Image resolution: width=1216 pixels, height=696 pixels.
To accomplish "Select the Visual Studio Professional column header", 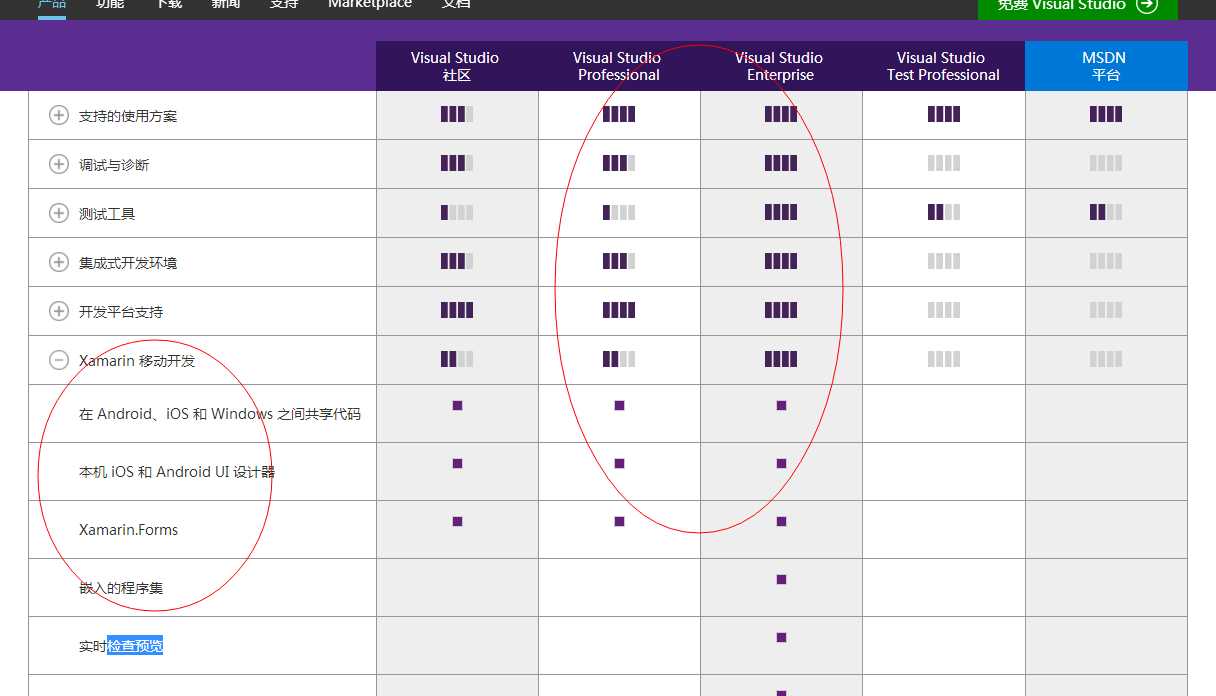I will 619,66.
